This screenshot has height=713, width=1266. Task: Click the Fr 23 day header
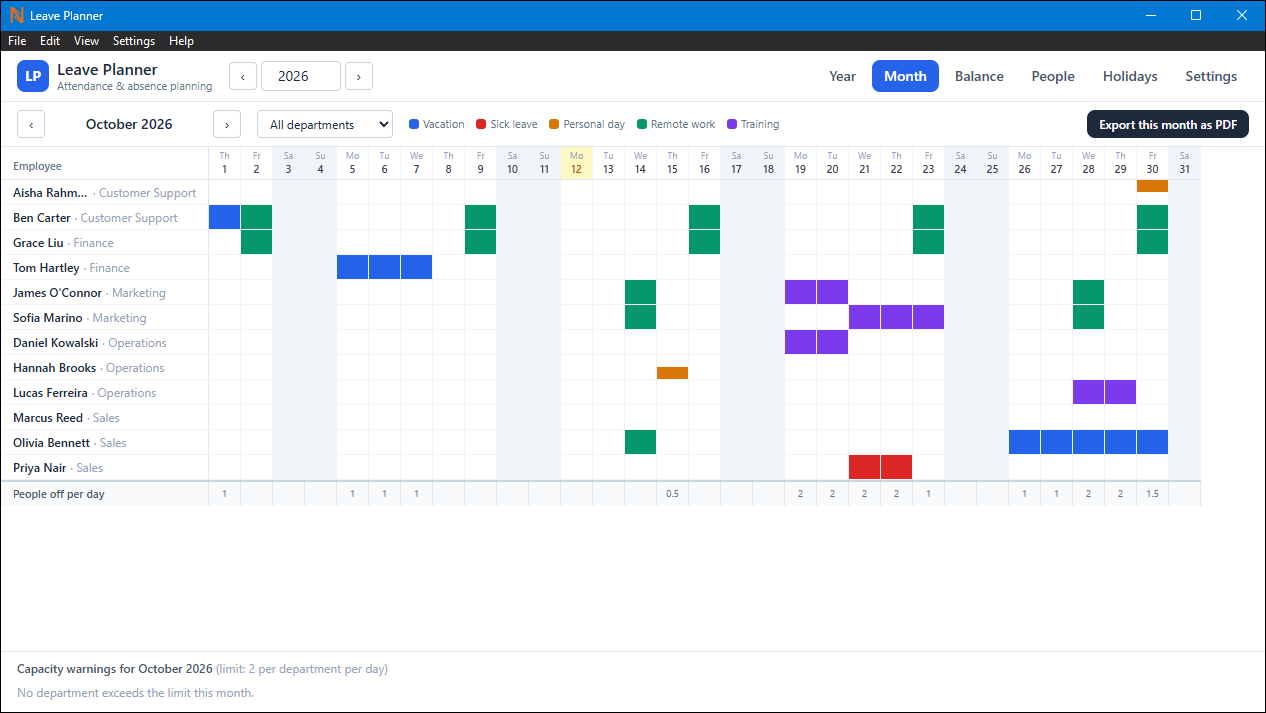929,163
